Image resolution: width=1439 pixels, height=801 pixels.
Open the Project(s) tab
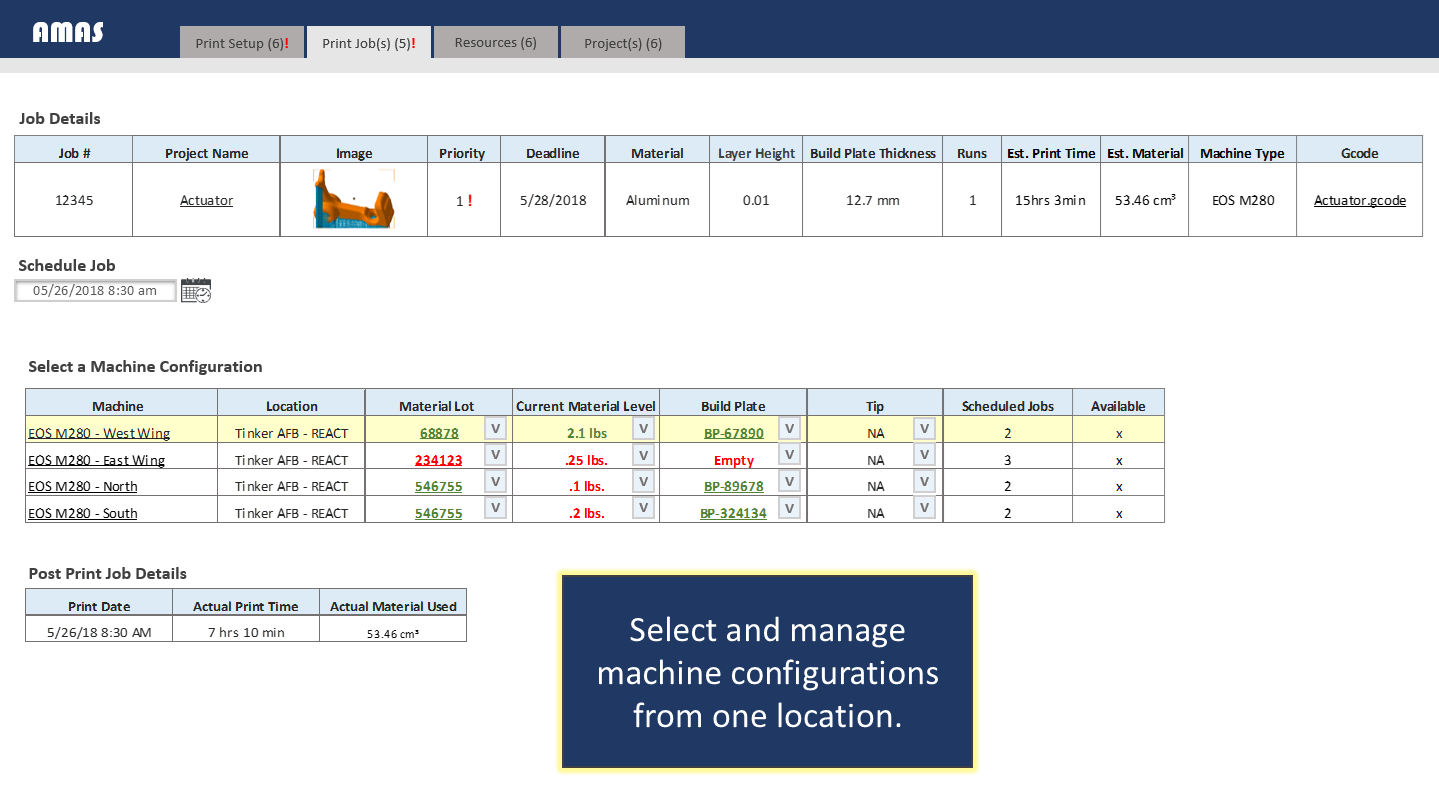[x=622, y=43]
